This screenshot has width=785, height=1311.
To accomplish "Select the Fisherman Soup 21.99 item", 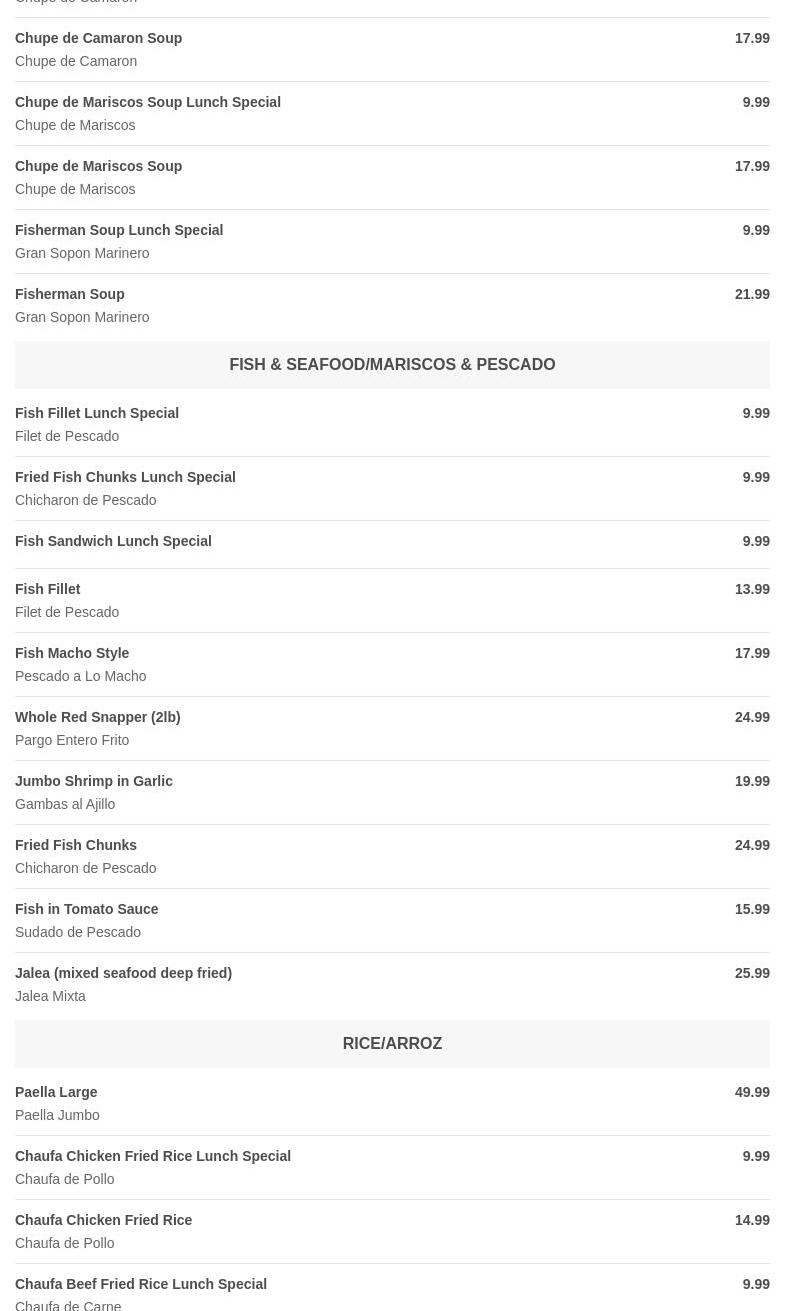I will click(70, 294).
